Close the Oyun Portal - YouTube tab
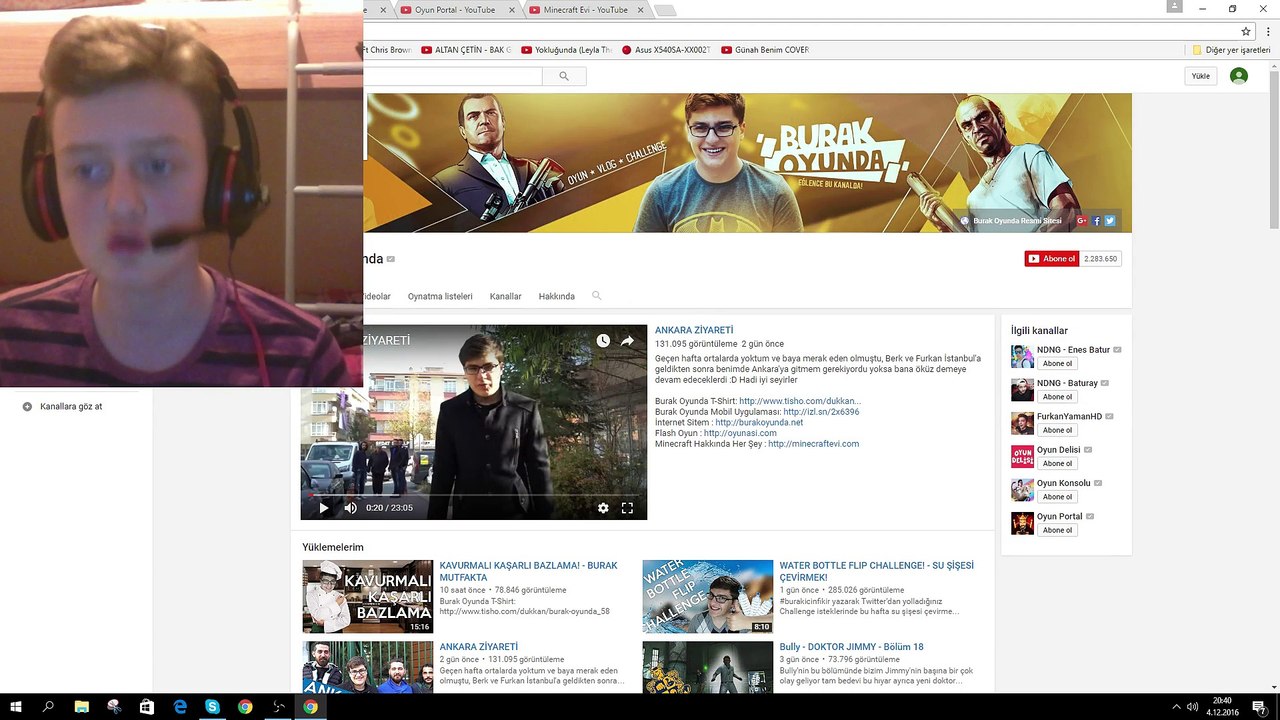Screen dimensions: 1280x720 pos(512,10)
